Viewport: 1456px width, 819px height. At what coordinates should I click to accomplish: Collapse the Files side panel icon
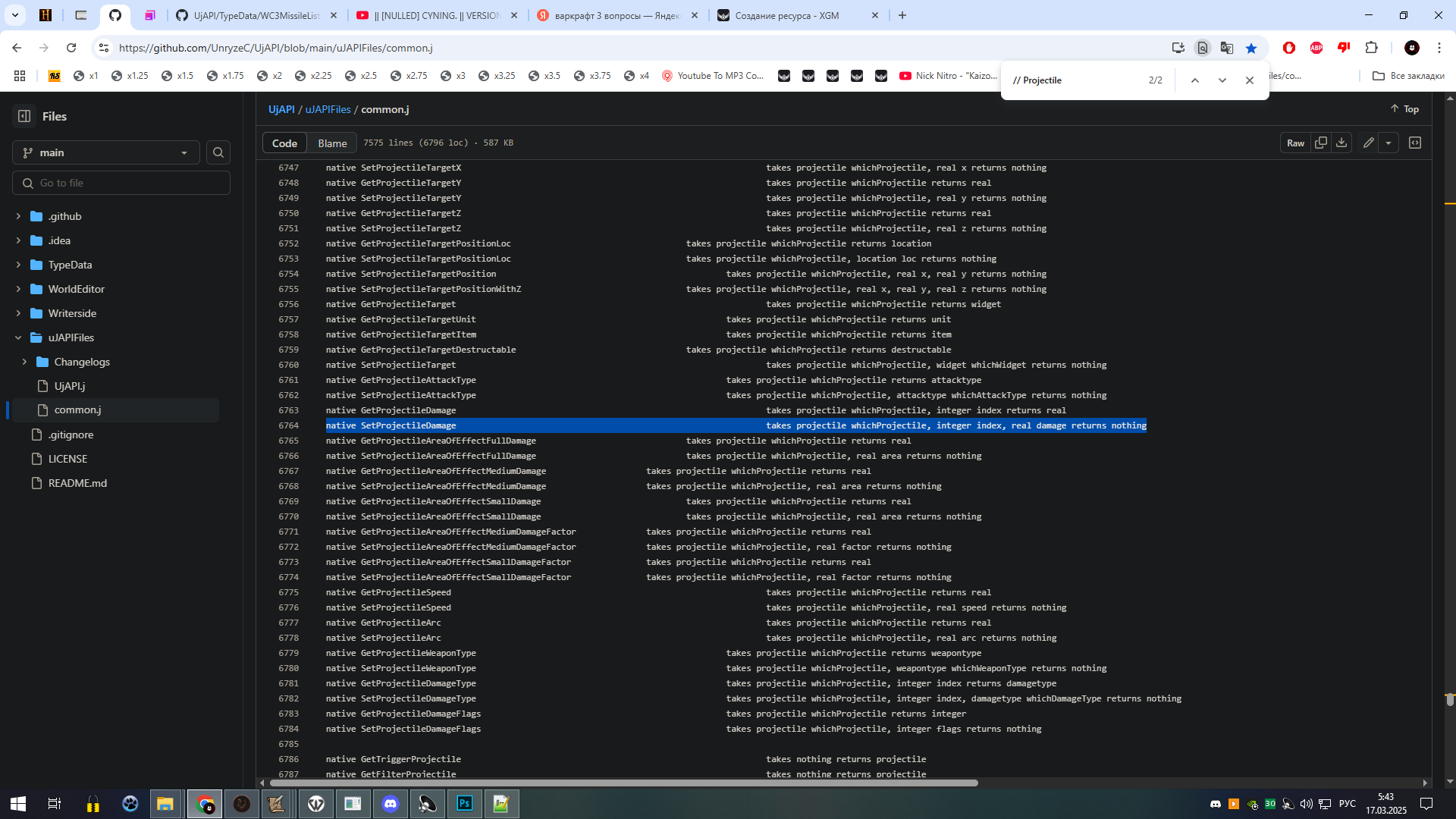click(x=24, y=116)
